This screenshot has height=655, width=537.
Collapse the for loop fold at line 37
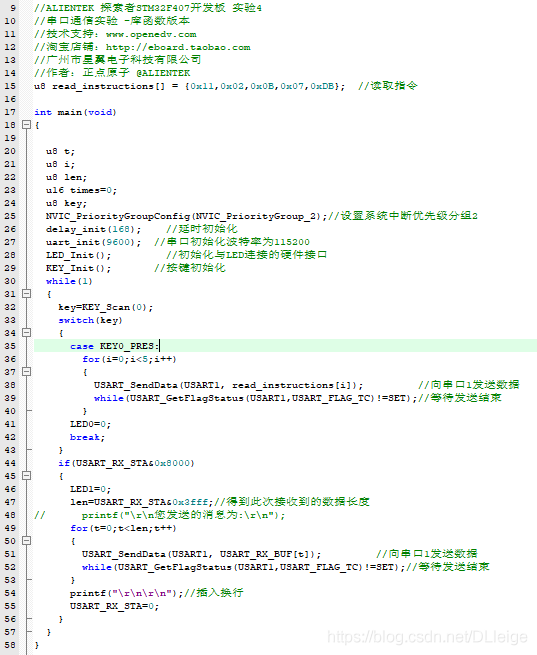point(26,371)
